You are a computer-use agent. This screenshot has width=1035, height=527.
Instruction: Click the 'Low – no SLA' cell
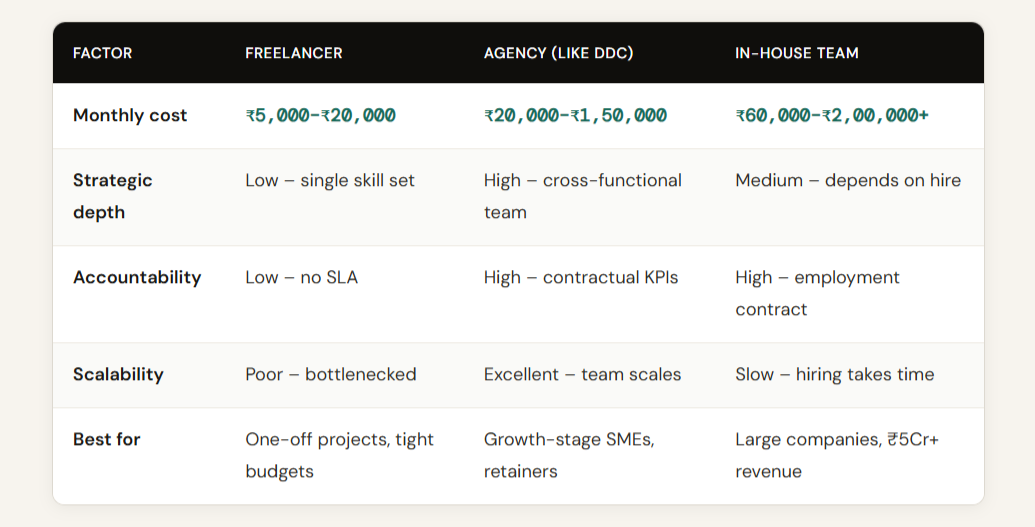pyautogui.click(x=301, y=278)
